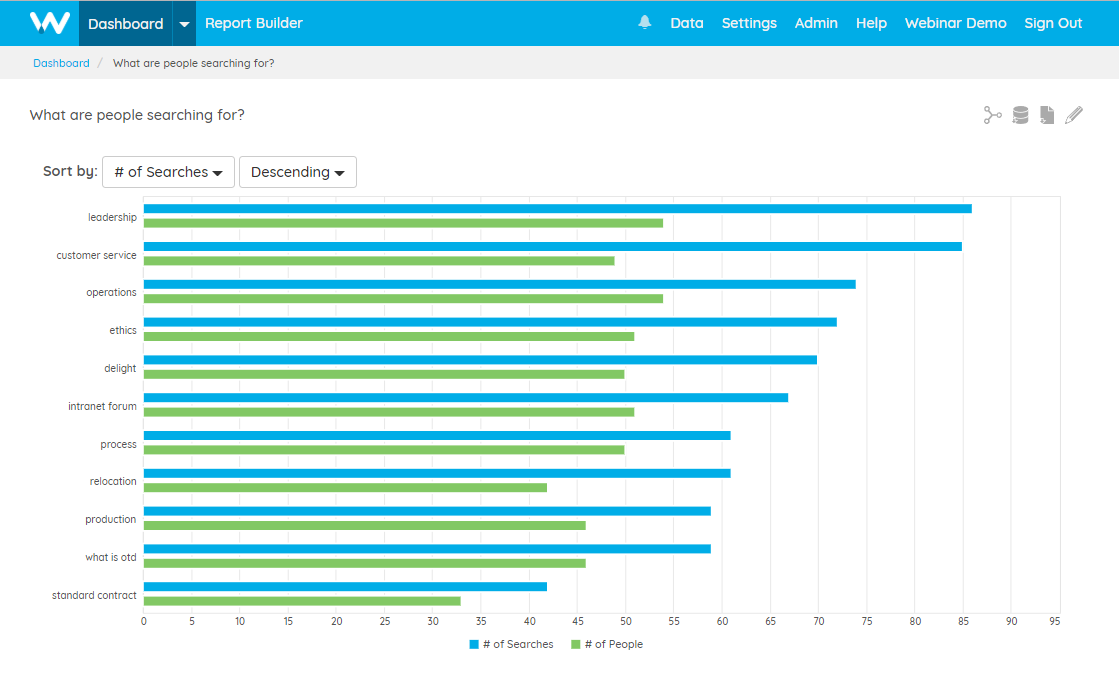Click Sign Out
Image resolution: width=1119 pixels, height=683 pixels.
tap(1053, 23)
